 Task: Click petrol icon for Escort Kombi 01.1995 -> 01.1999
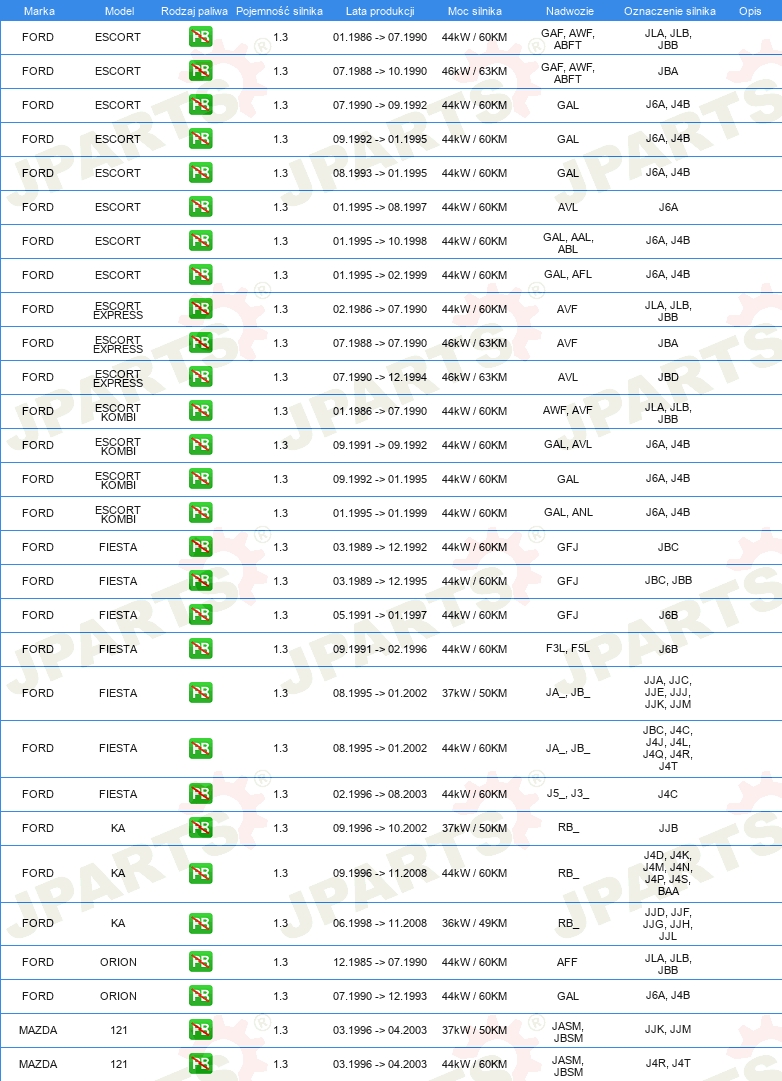(x=201, y=513)
